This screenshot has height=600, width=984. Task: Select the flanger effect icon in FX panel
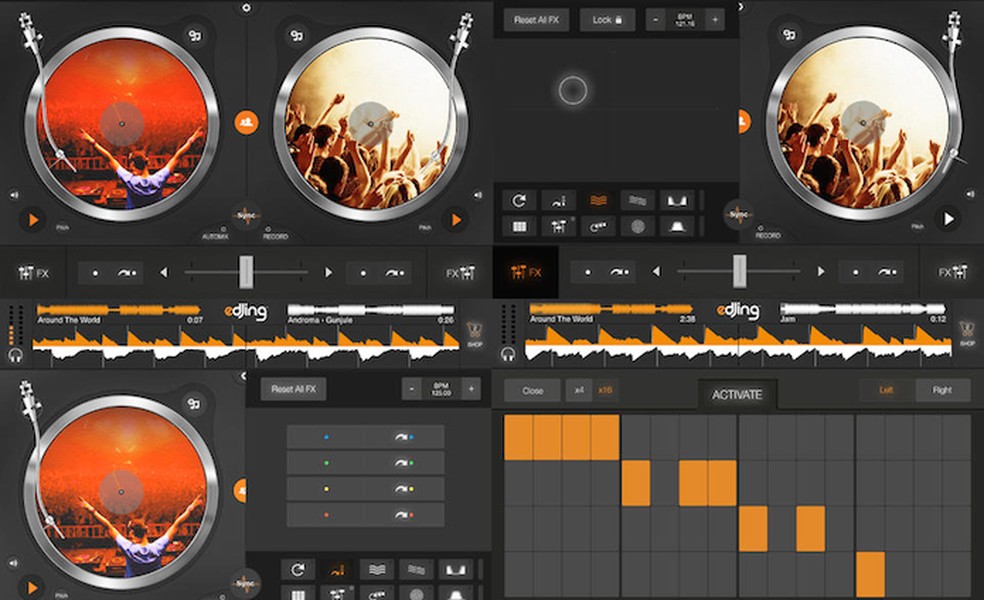pos(600,198)
